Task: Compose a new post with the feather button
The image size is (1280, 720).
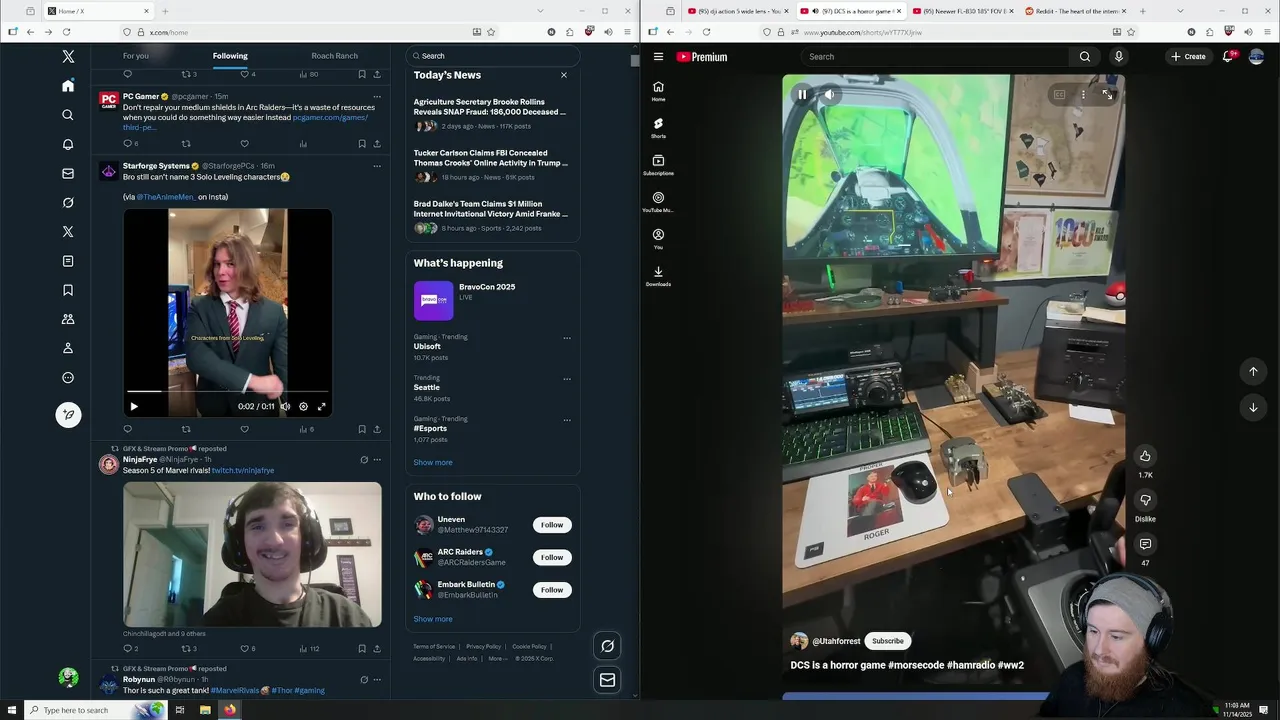Action: pos(68,414)
